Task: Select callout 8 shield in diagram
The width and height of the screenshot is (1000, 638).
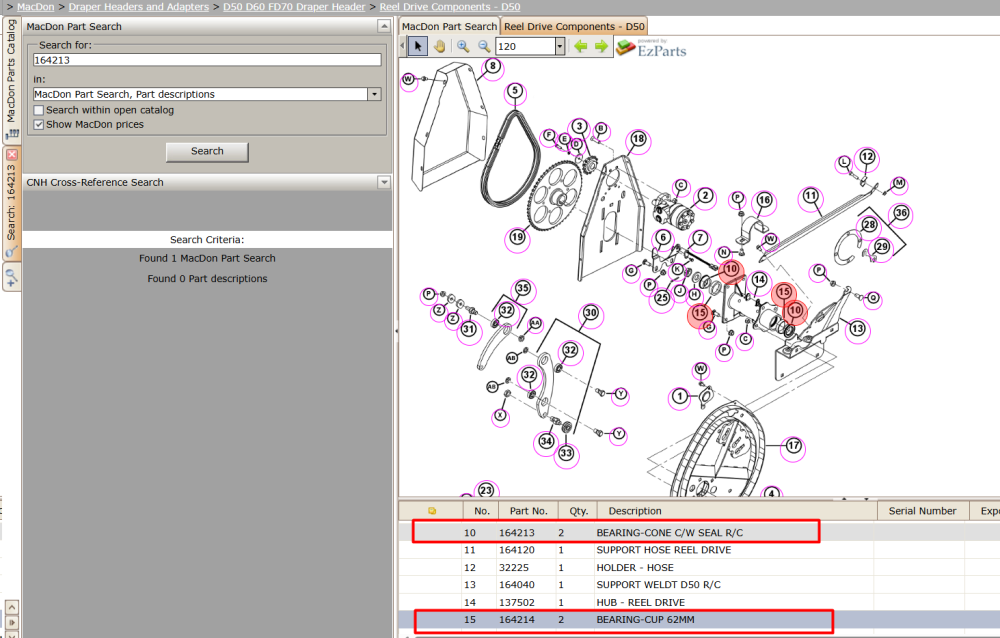Action: click(x=492, y=66)
